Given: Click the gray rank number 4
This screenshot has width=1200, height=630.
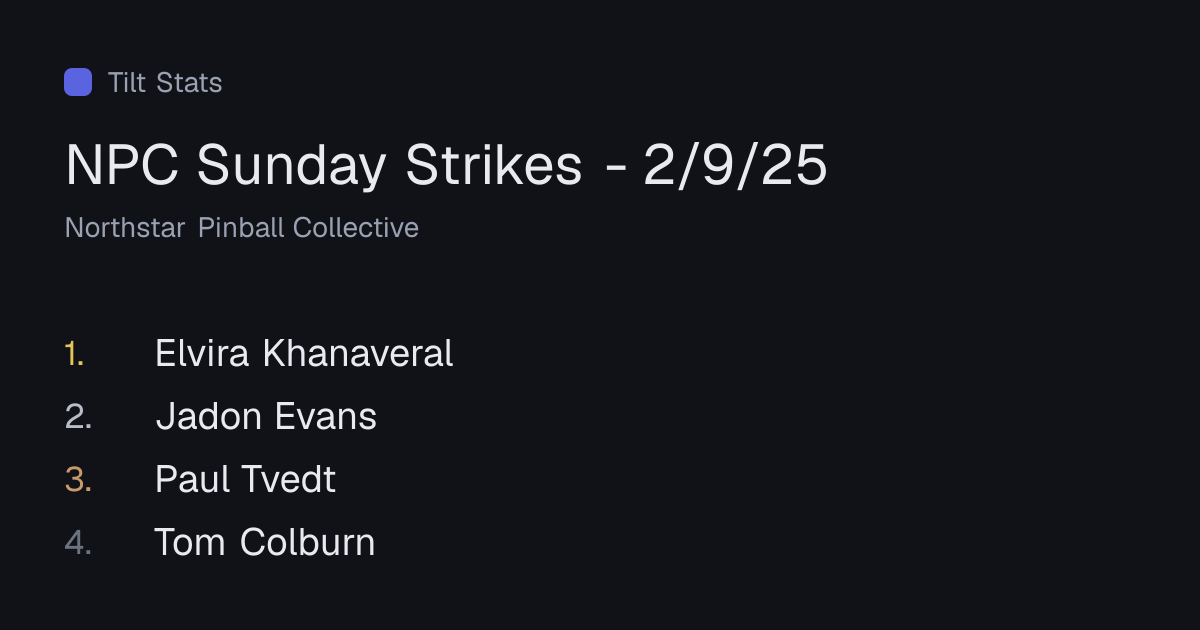Looking at the screenshot, I should point(78,542).
